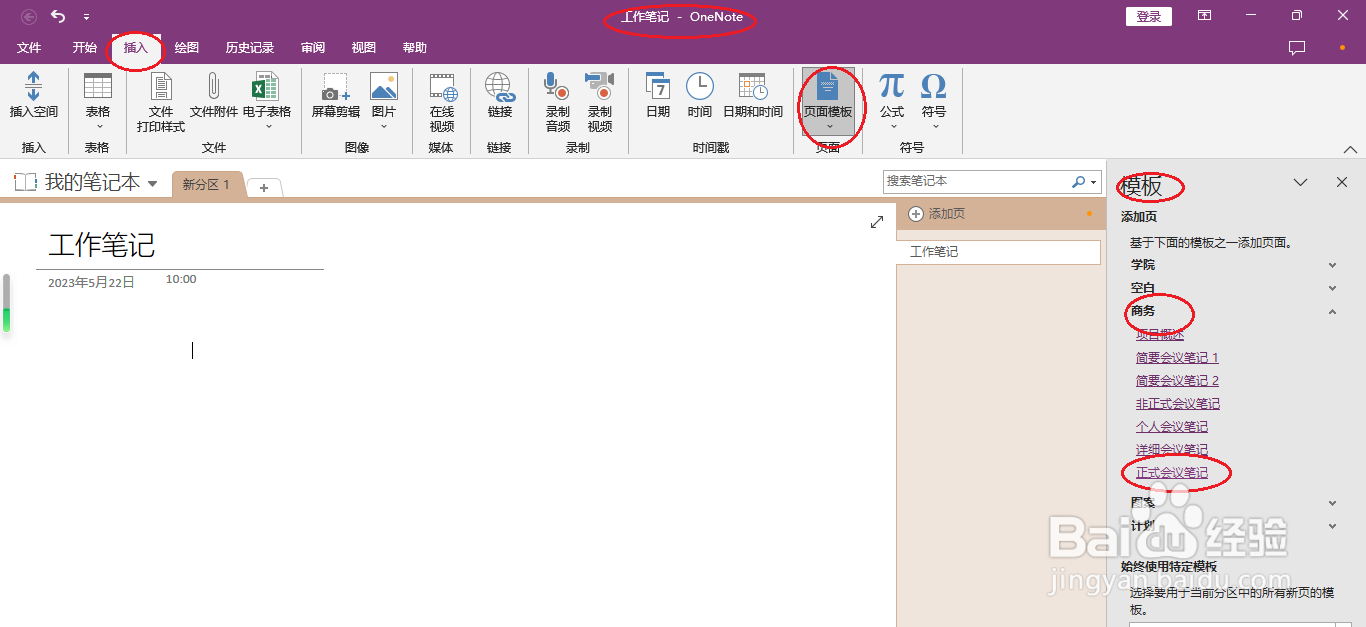
Task: Open the 表格 table dropdown
Action: pos(98,102)
